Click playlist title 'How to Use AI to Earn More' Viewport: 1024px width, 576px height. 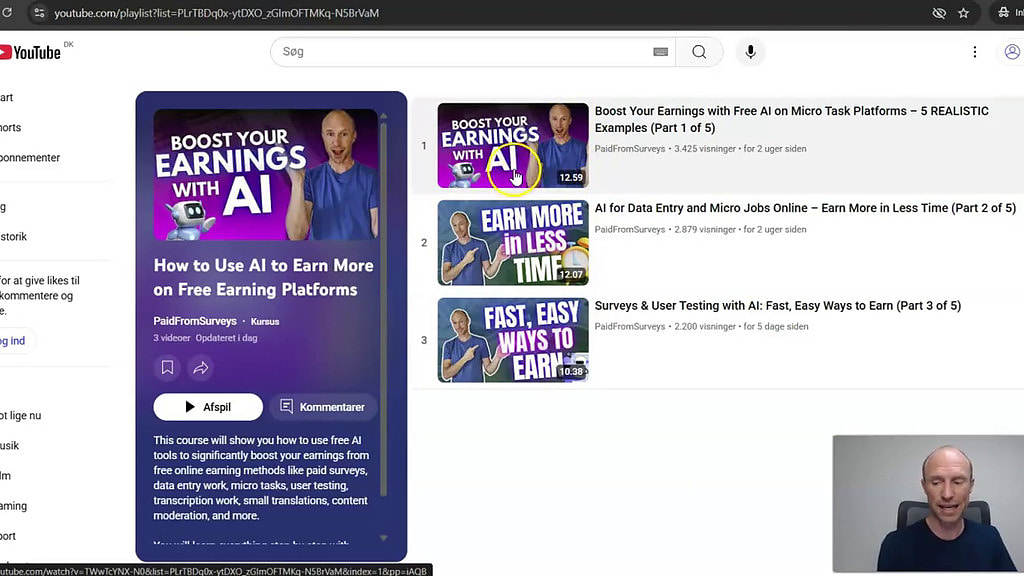point(263,278)
